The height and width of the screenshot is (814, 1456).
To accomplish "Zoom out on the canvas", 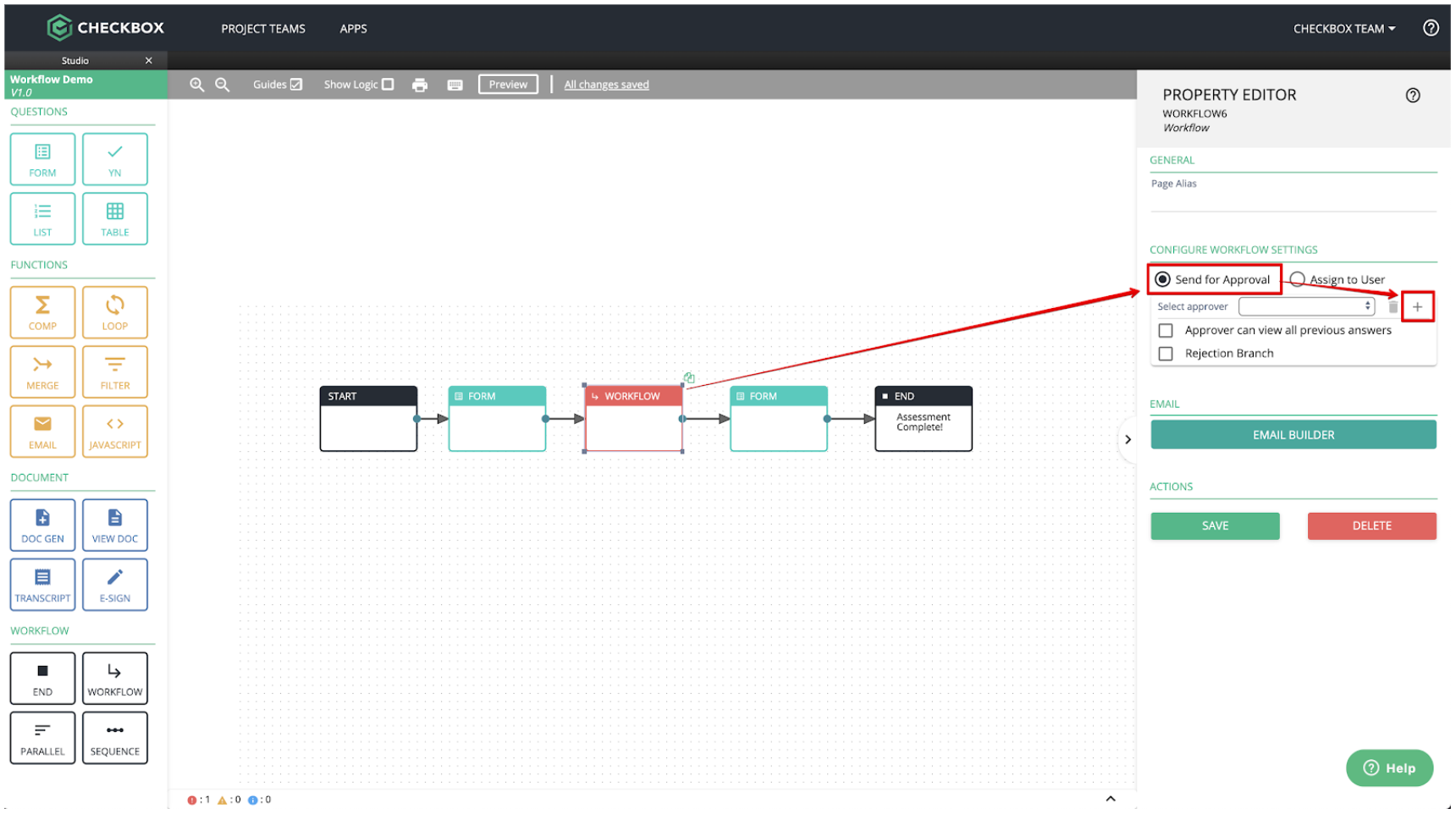I will tap(223, 85).
